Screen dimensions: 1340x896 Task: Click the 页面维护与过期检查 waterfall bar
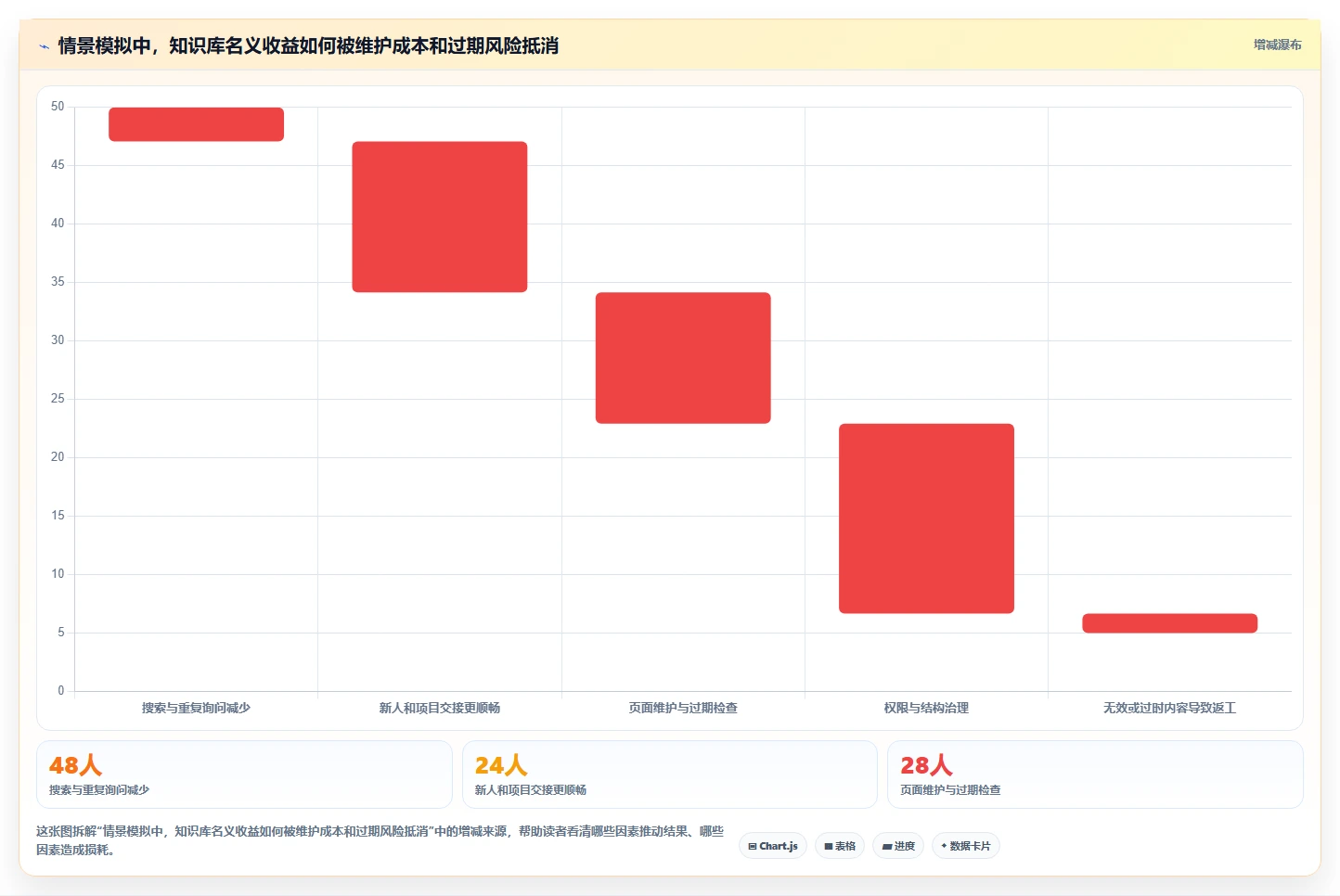click(x=683, y=358)
